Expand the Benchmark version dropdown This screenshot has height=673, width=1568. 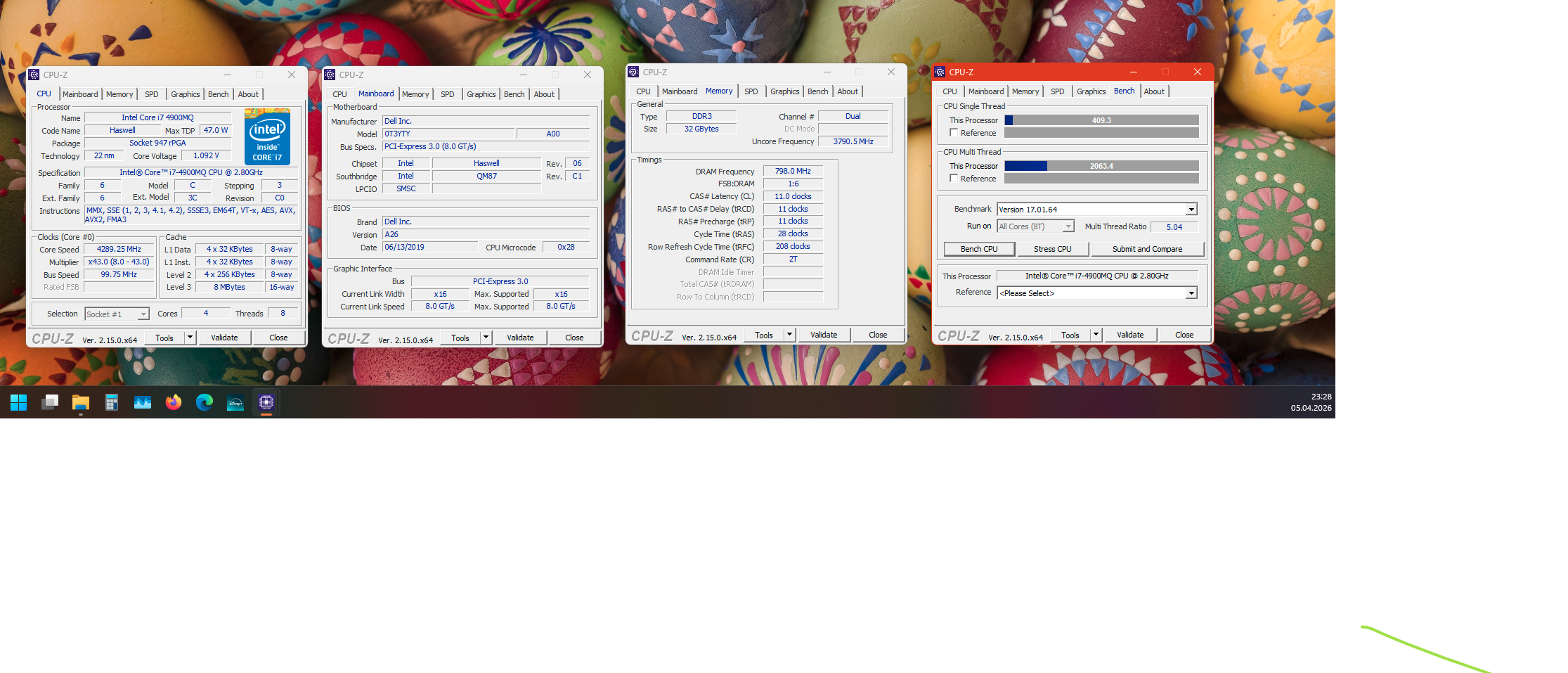click(x=1191, y=210)
